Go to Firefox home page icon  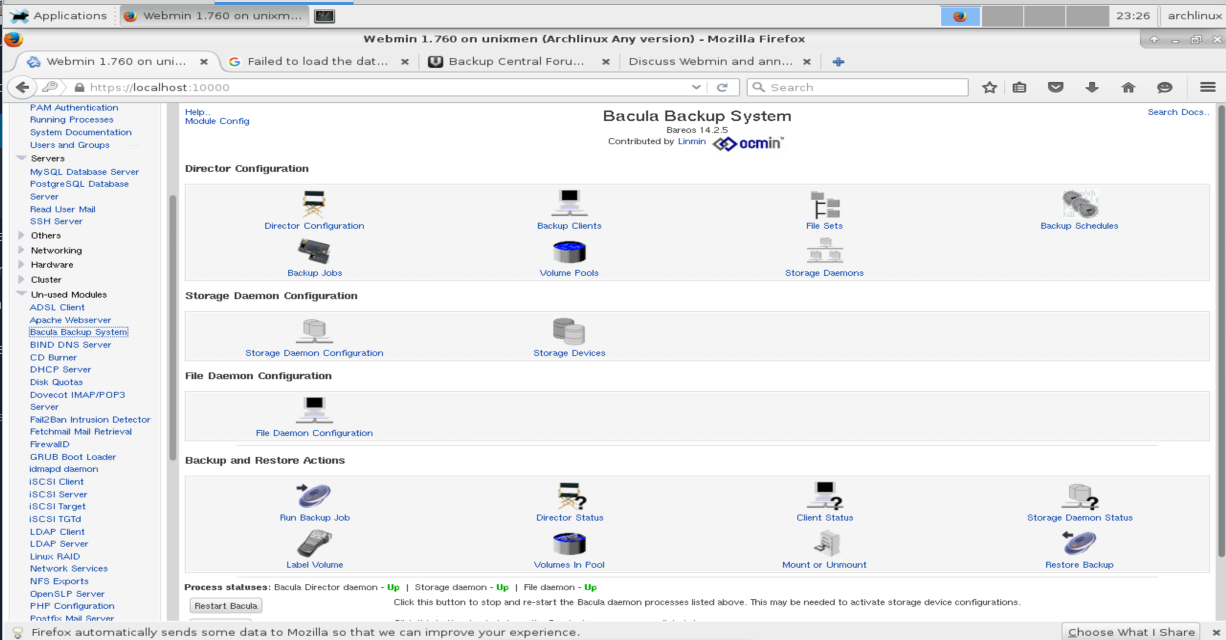point(1128,87)
